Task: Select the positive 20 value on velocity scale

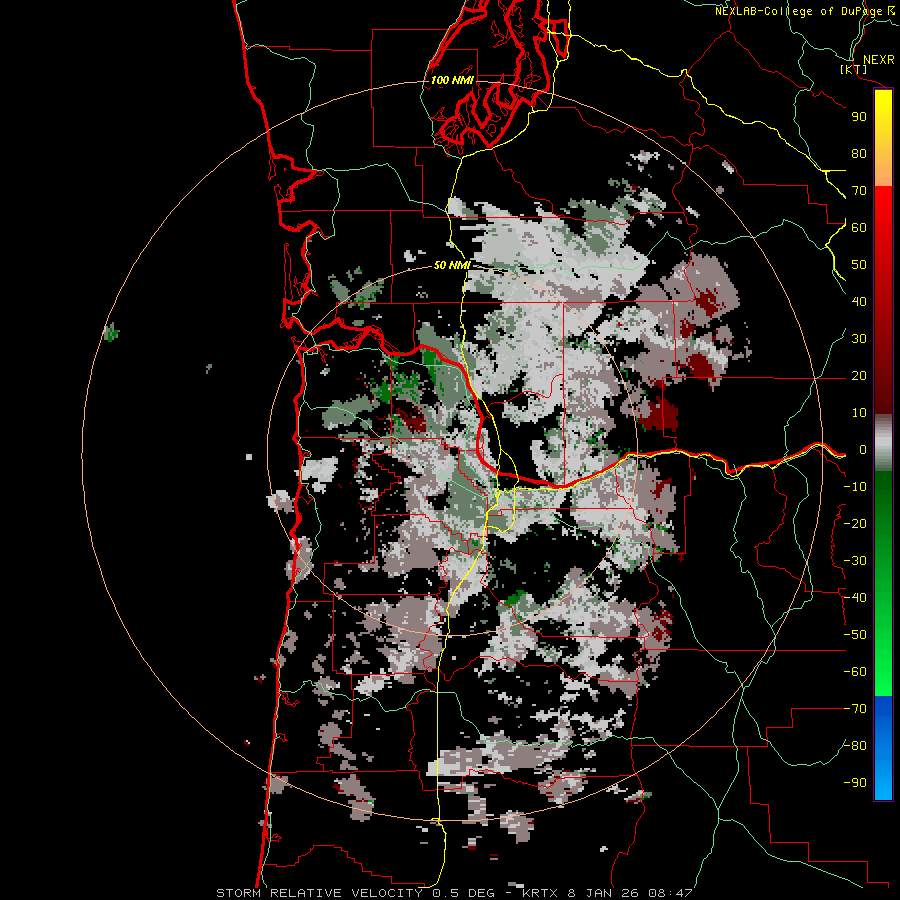Action: pyautogui.click(x=859, y=376)
